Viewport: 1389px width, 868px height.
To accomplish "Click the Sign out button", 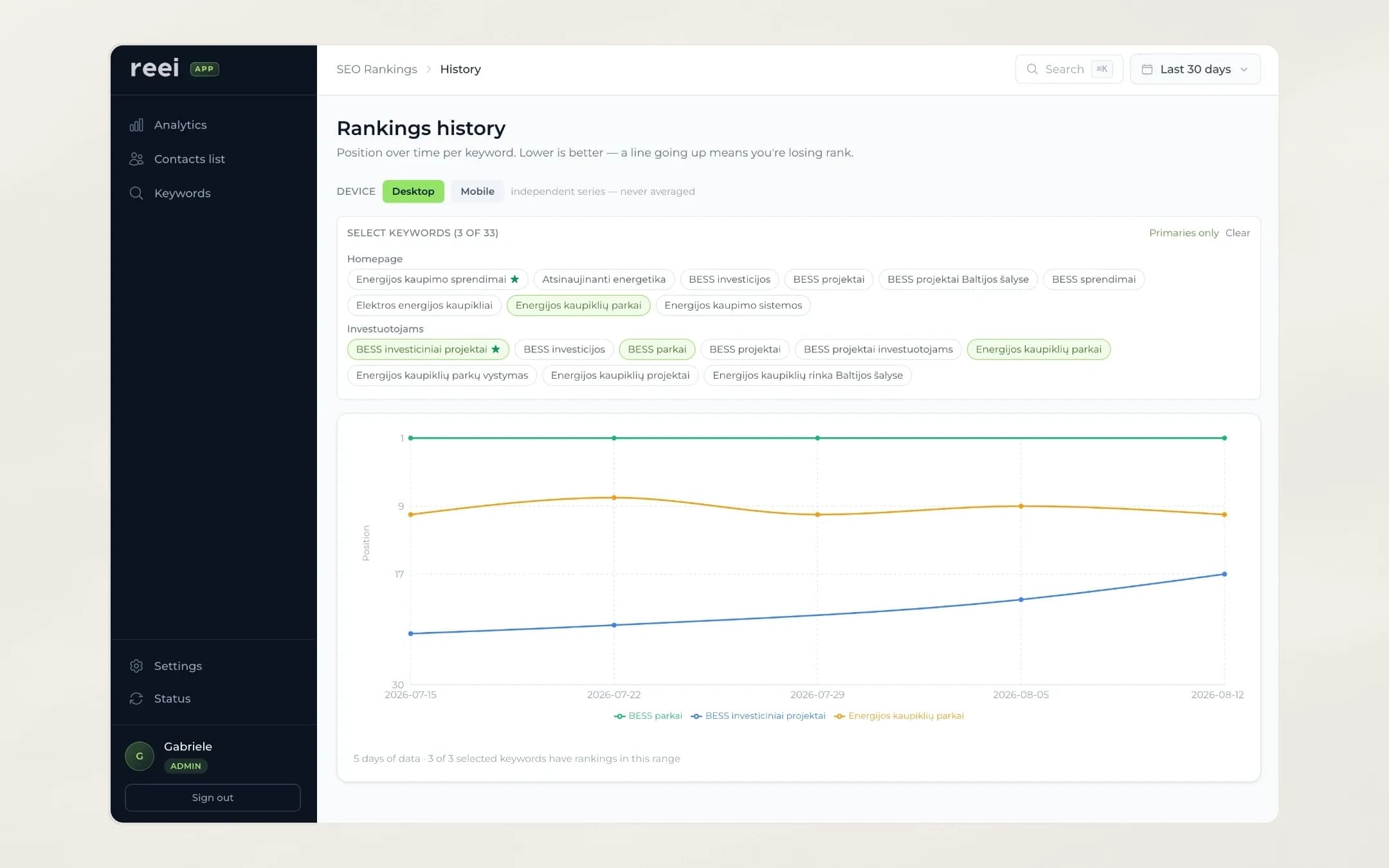I will (x=213, y=797).
